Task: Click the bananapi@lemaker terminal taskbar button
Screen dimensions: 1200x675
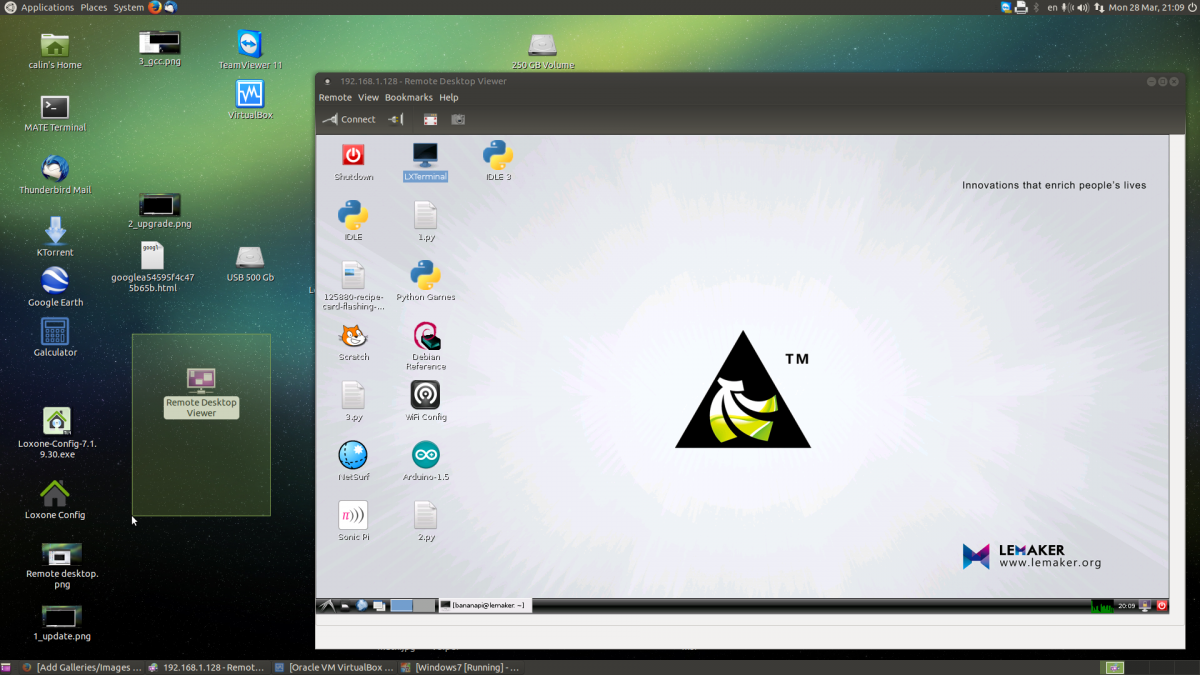Action: click(485, 605)
